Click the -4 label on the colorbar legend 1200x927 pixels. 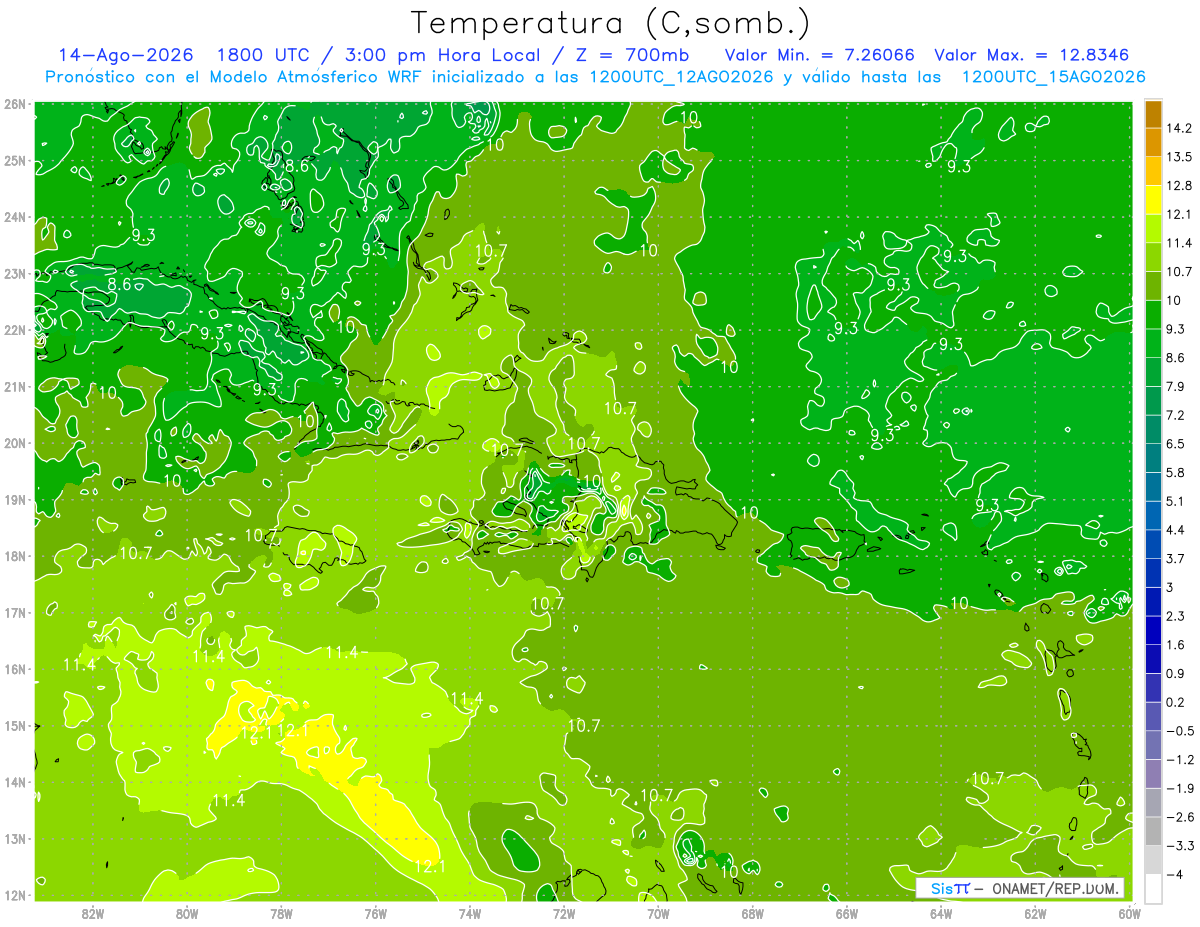(1176, 874)
